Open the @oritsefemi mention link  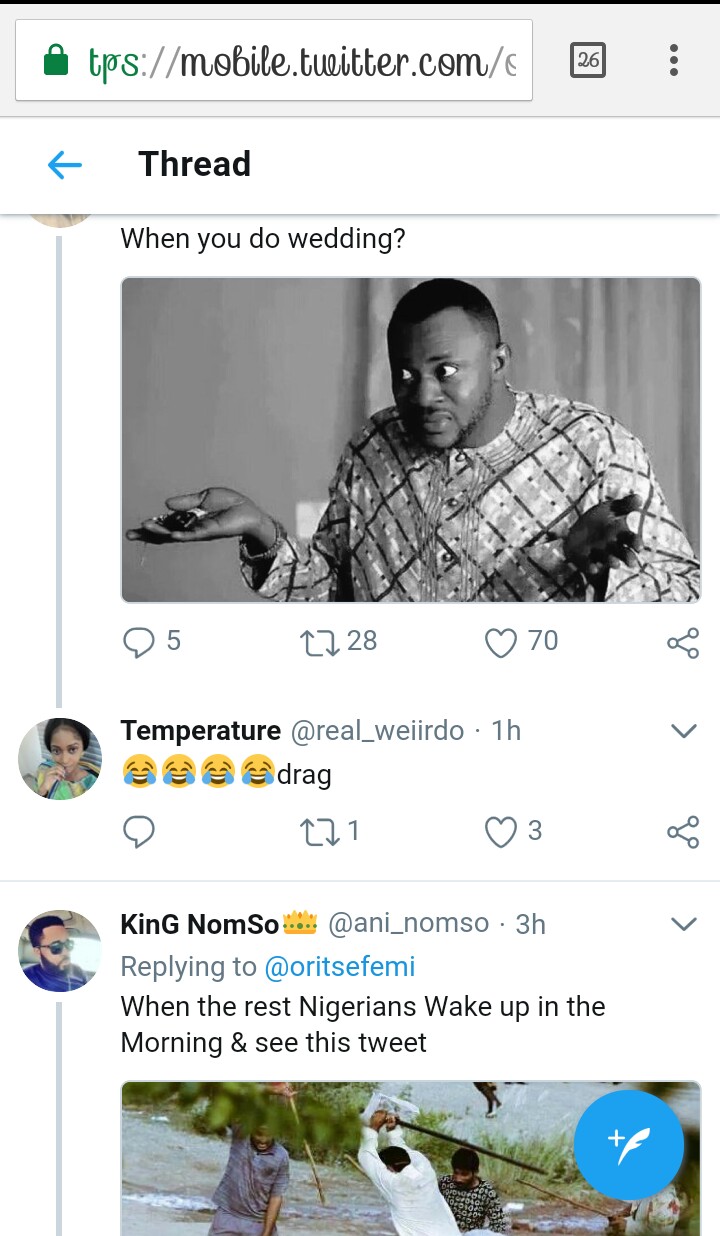[339, 967]
